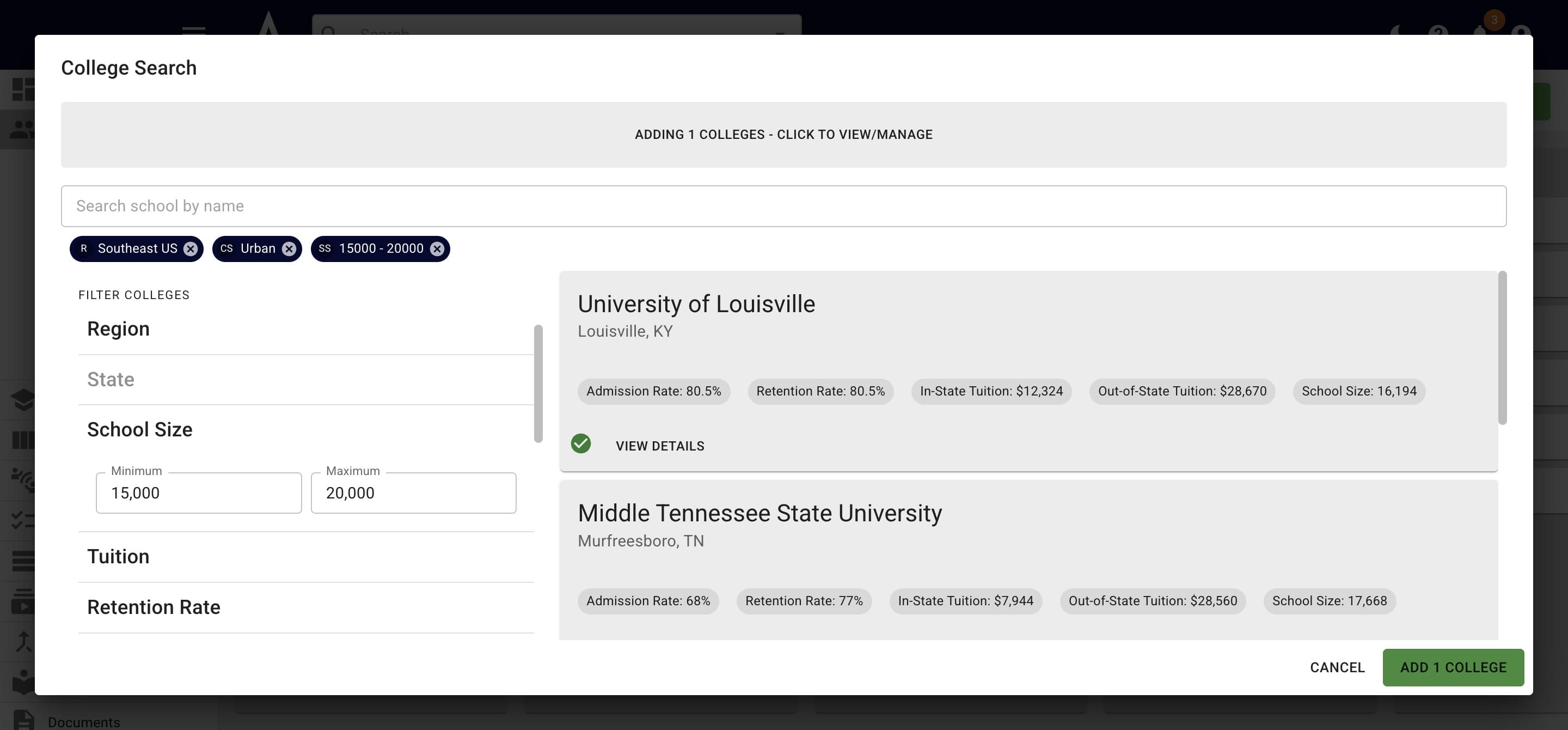1568x730 pixels.
Task: Click the Documents item in background sidebar
Action: point(84,722)
